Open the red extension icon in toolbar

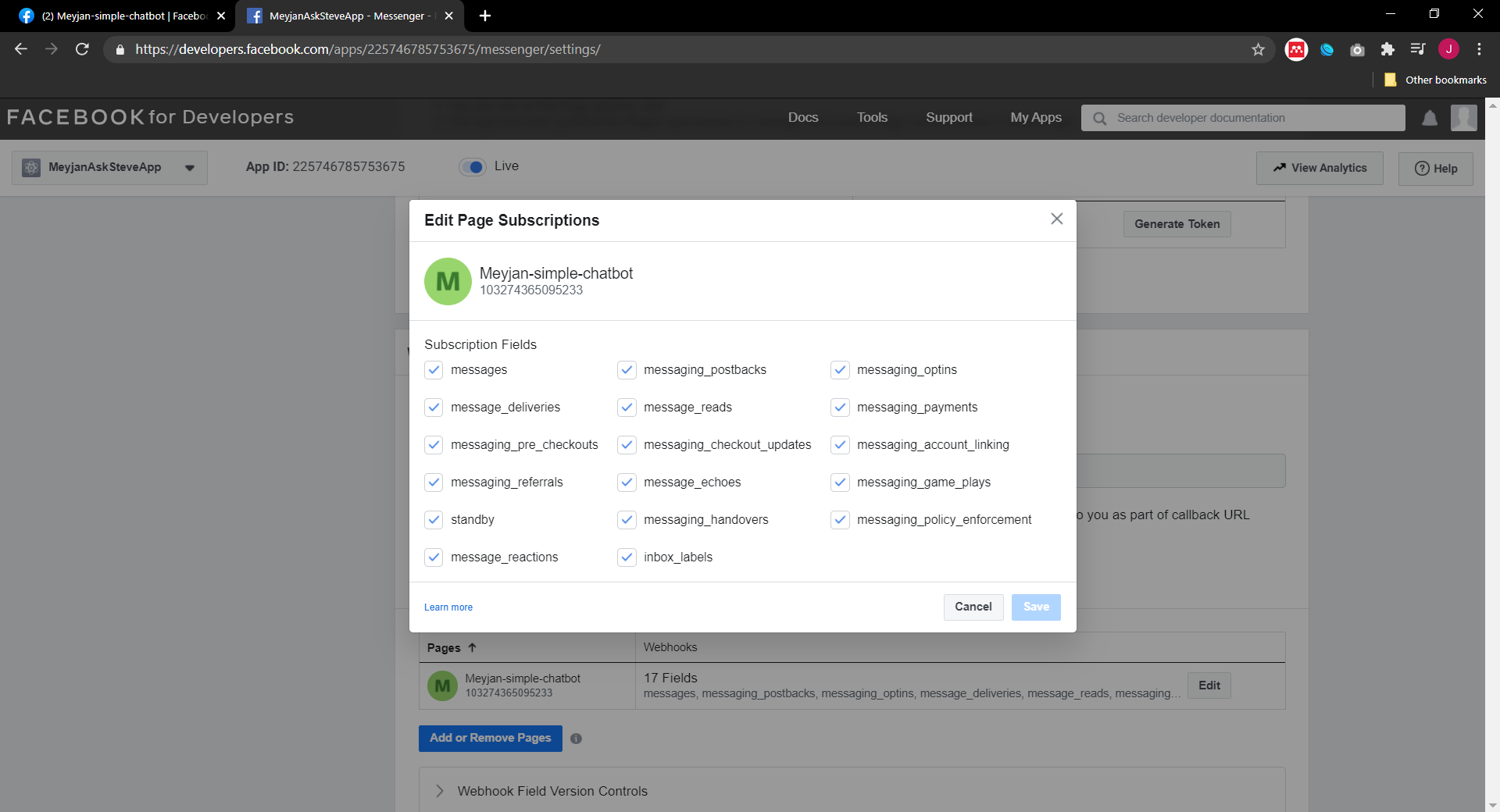[1296, 49]
